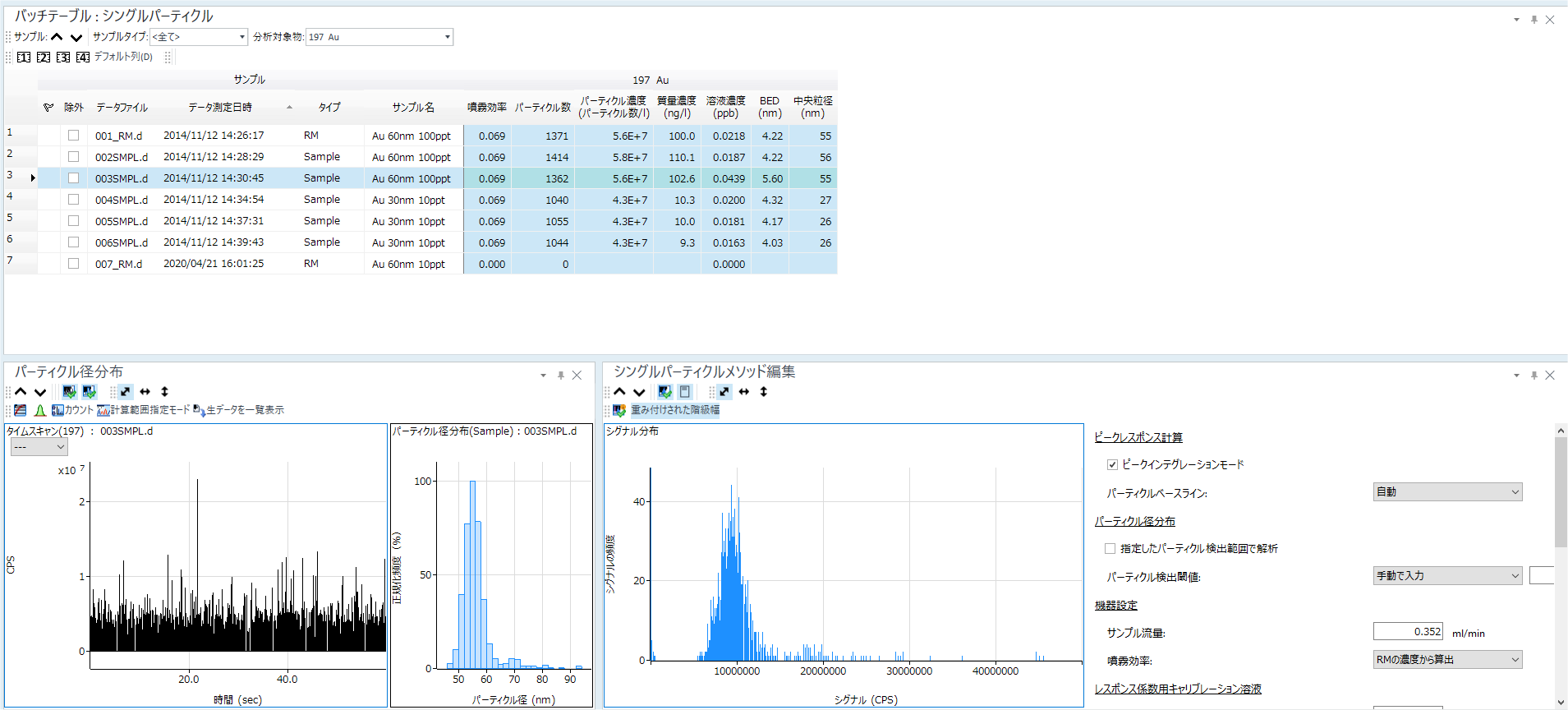Select column layout 2 icon
This screenshot has width=1568, height=710.
click(44, 57)
